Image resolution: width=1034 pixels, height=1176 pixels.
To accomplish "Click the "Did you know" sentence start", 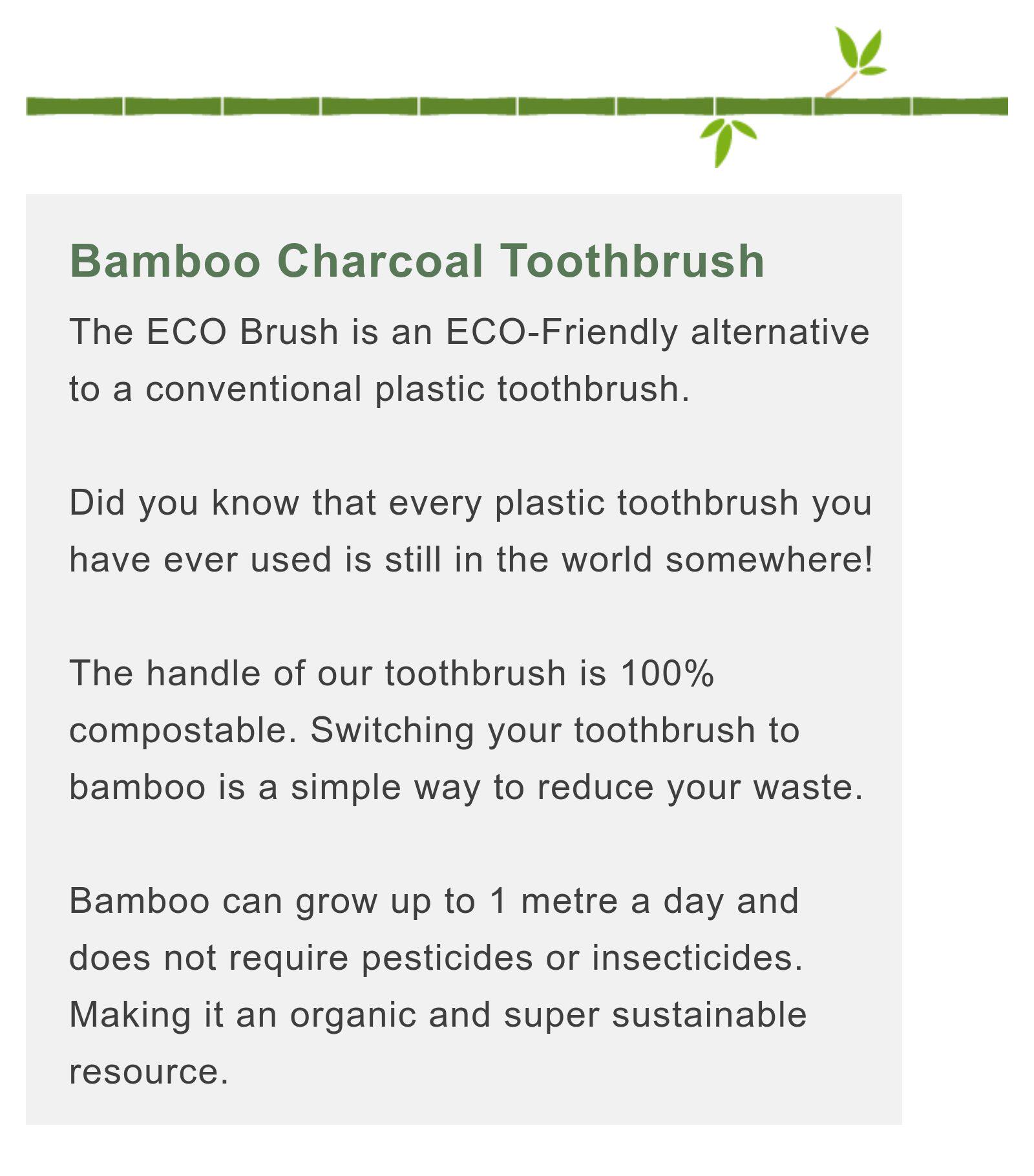I will pyautogui.click(x=184, y=503).
